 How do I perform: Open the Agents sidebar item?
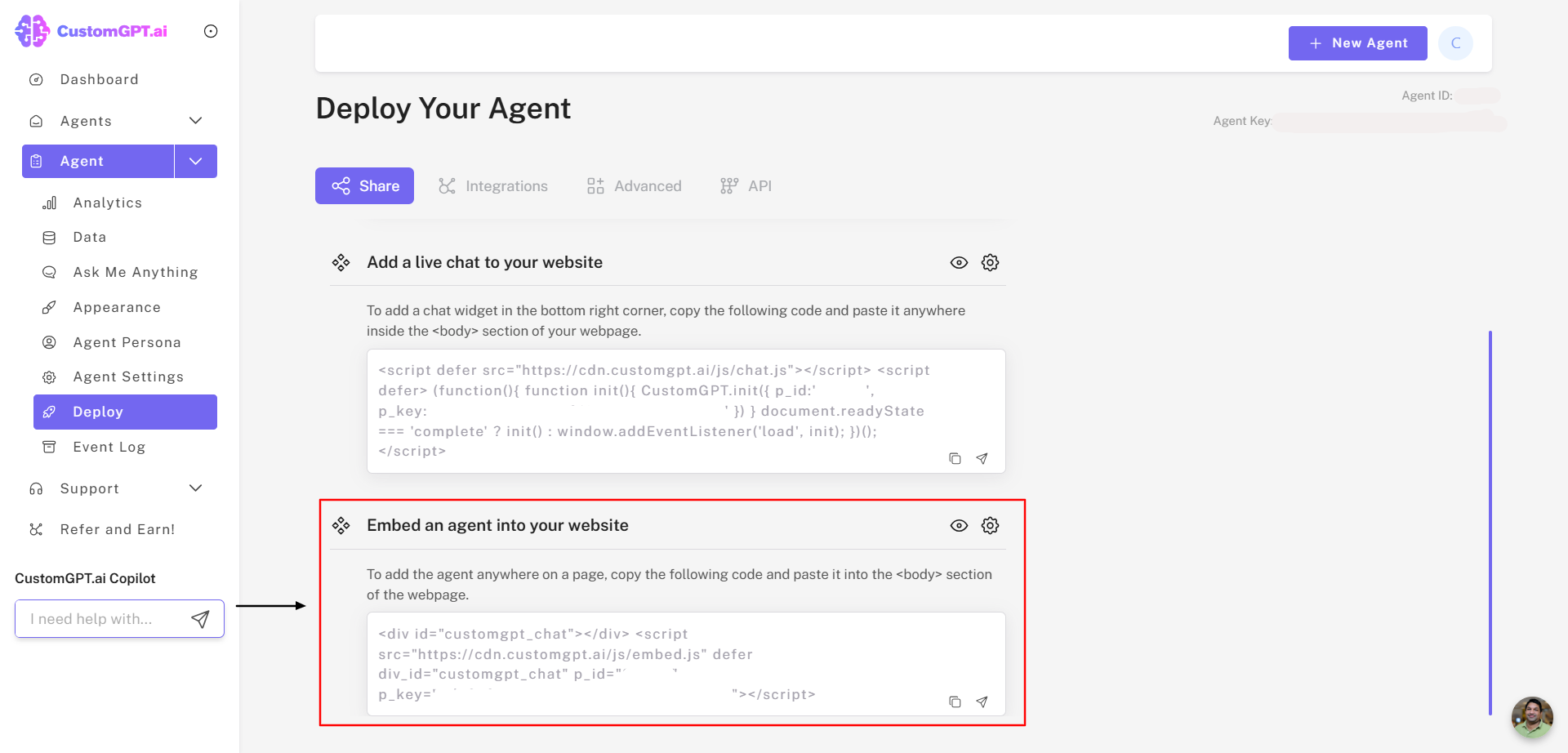pyautogui.click(x=86, y=121)
